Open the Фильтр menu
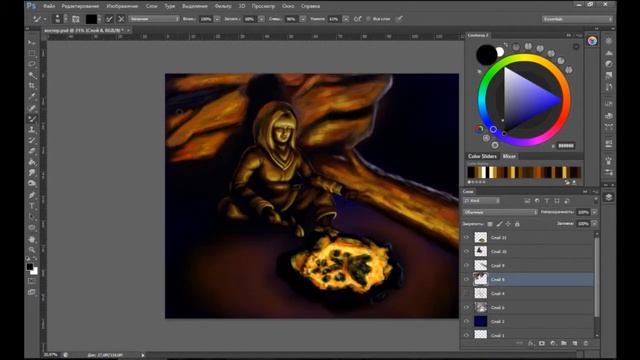The image size is (640, 360). tap(223, 6)
